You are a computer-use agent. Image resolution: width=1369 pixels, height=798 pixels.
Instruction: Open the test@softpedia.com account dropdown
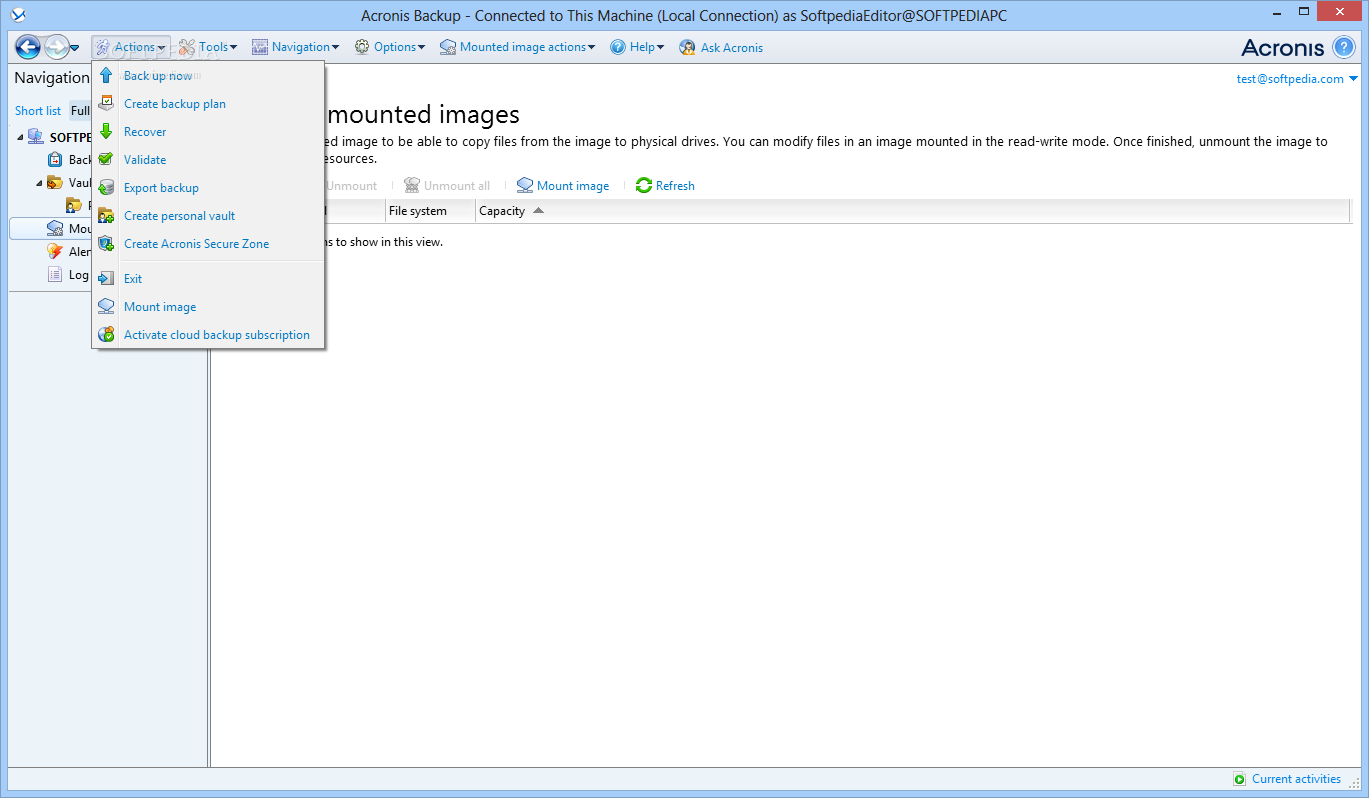[x=1297, y=79]
